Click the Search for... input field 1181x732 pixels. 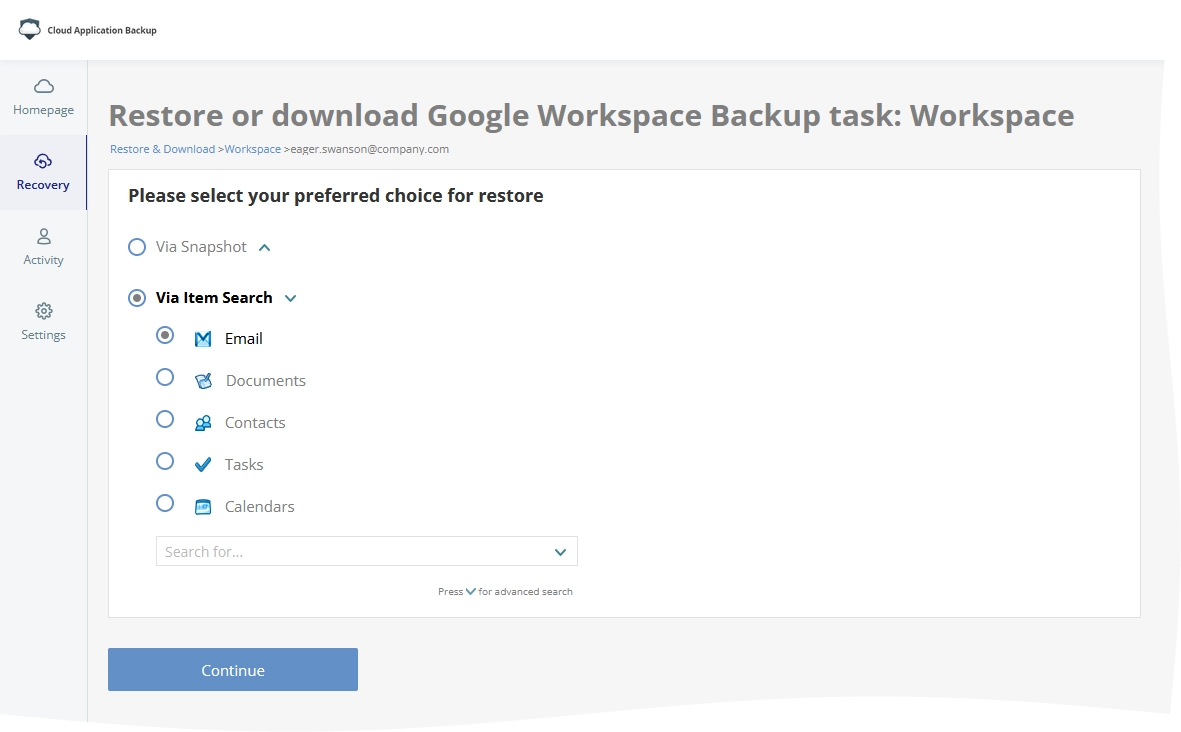[x=367, y=551]
